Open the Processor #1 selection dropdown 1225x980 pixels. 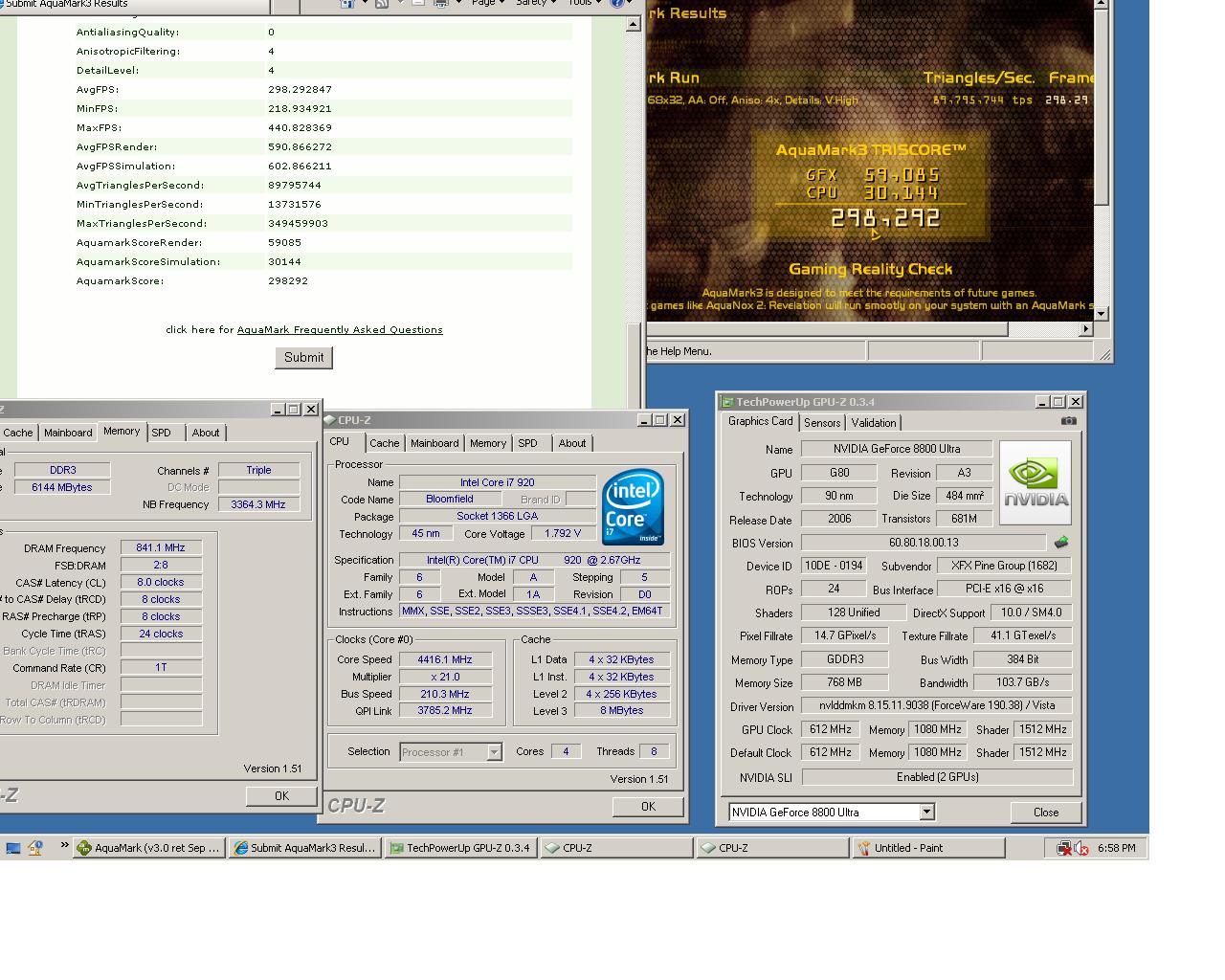(x=494, y=752)
